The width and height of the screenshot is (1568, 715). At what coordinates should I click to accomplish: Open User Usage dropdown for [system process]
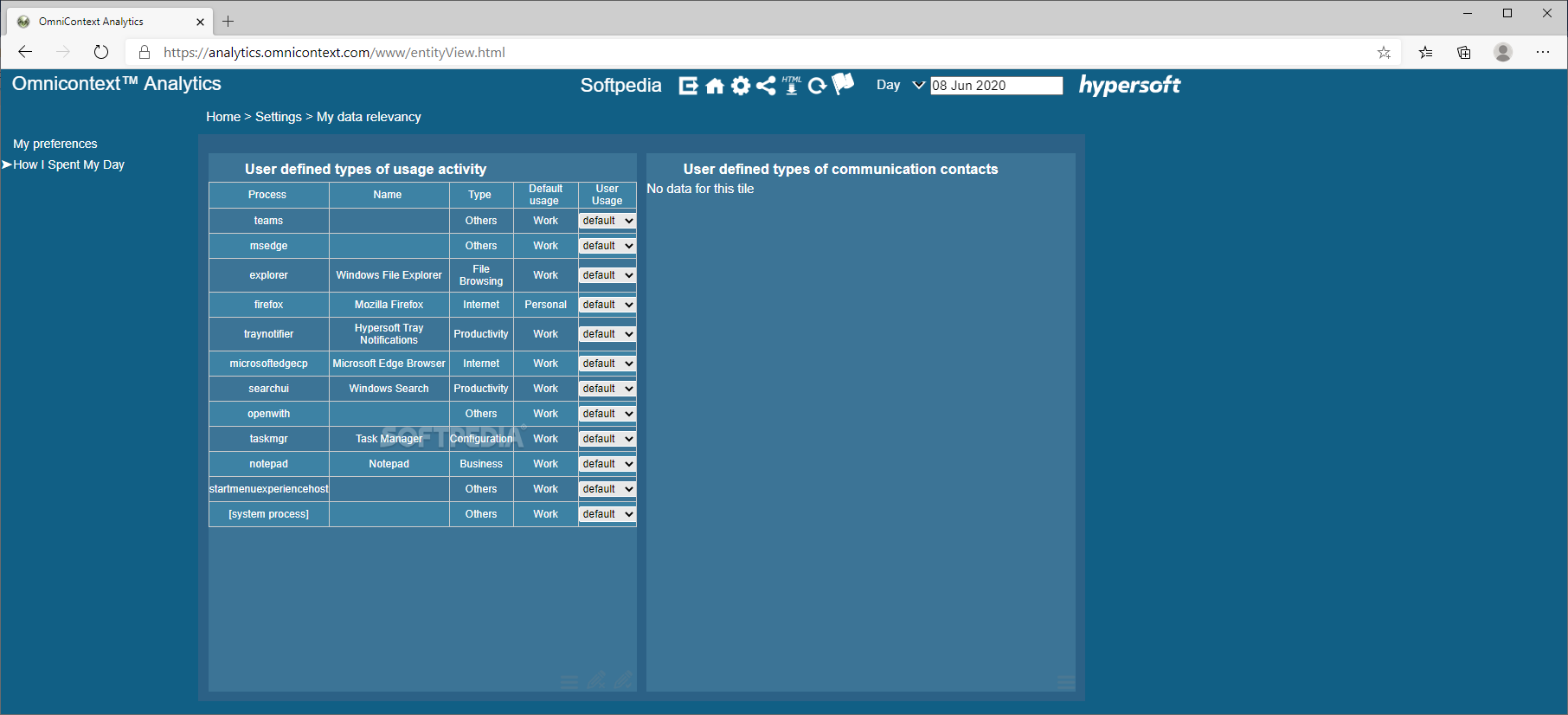pyautogui.click(x=607, y=514)
